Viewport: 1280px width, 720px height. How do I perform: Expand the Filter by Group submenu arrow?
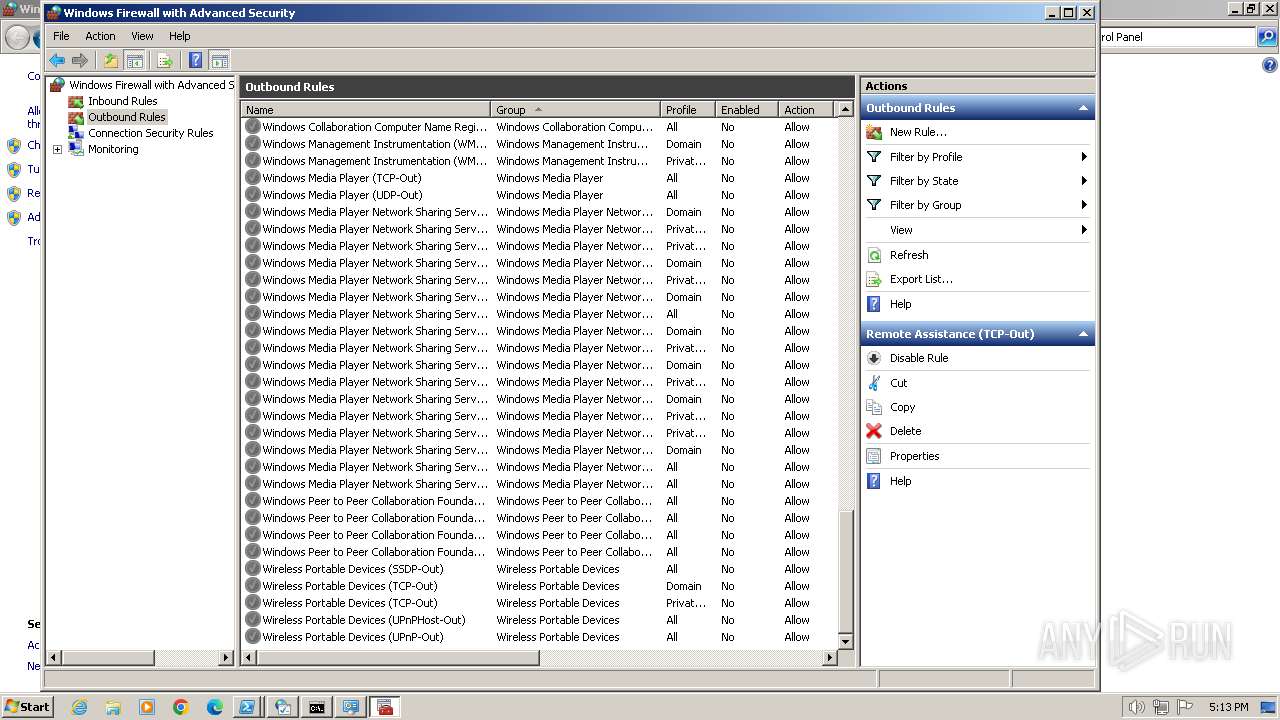coord(1084,205)
